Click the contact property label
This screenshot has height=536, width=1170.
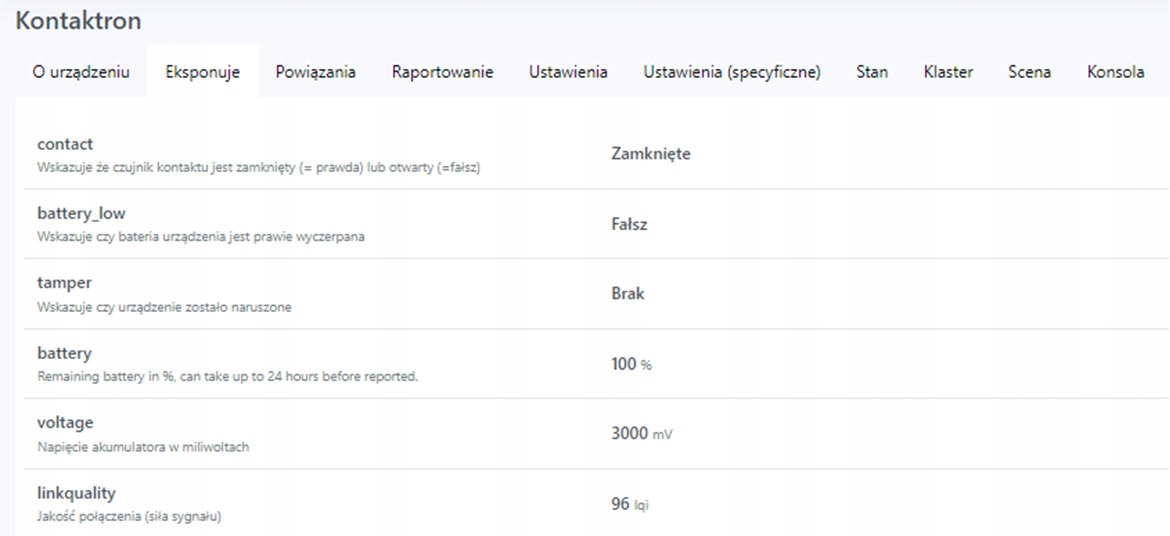[65, 145]
